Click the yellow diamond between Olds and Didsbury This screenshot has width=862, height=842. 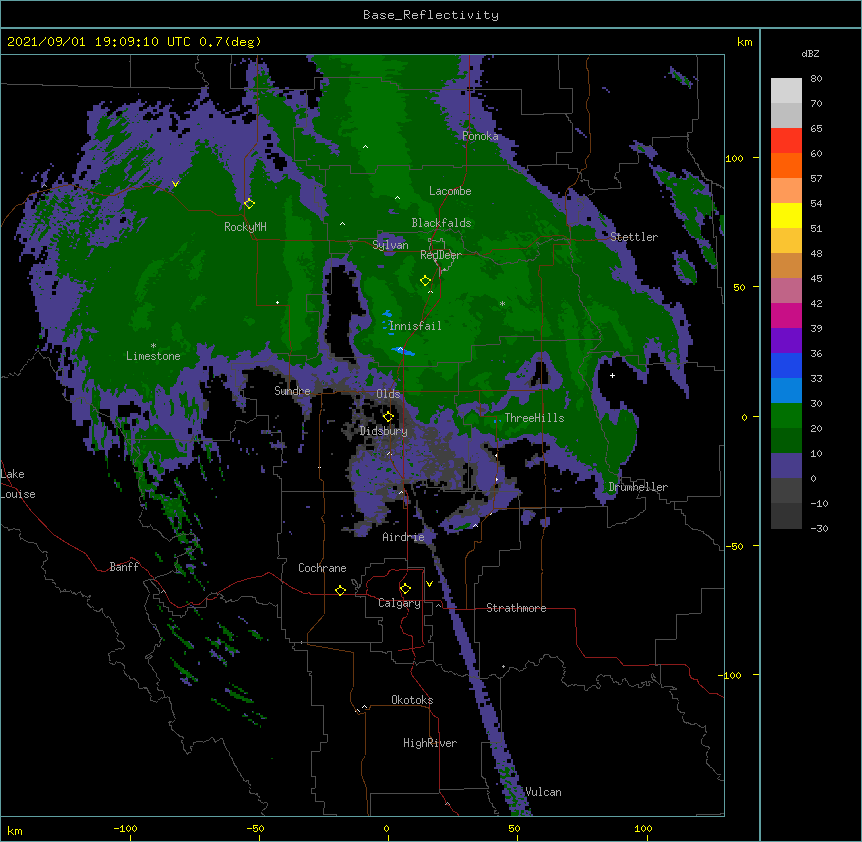(x=388, y=416)
